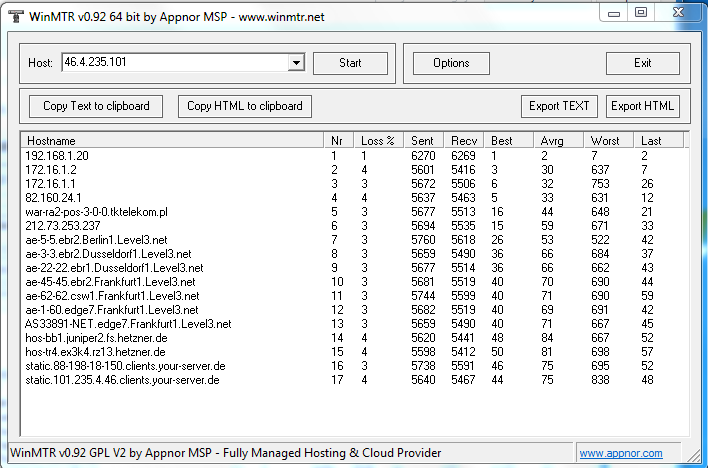Click the Nr column header

339,140
